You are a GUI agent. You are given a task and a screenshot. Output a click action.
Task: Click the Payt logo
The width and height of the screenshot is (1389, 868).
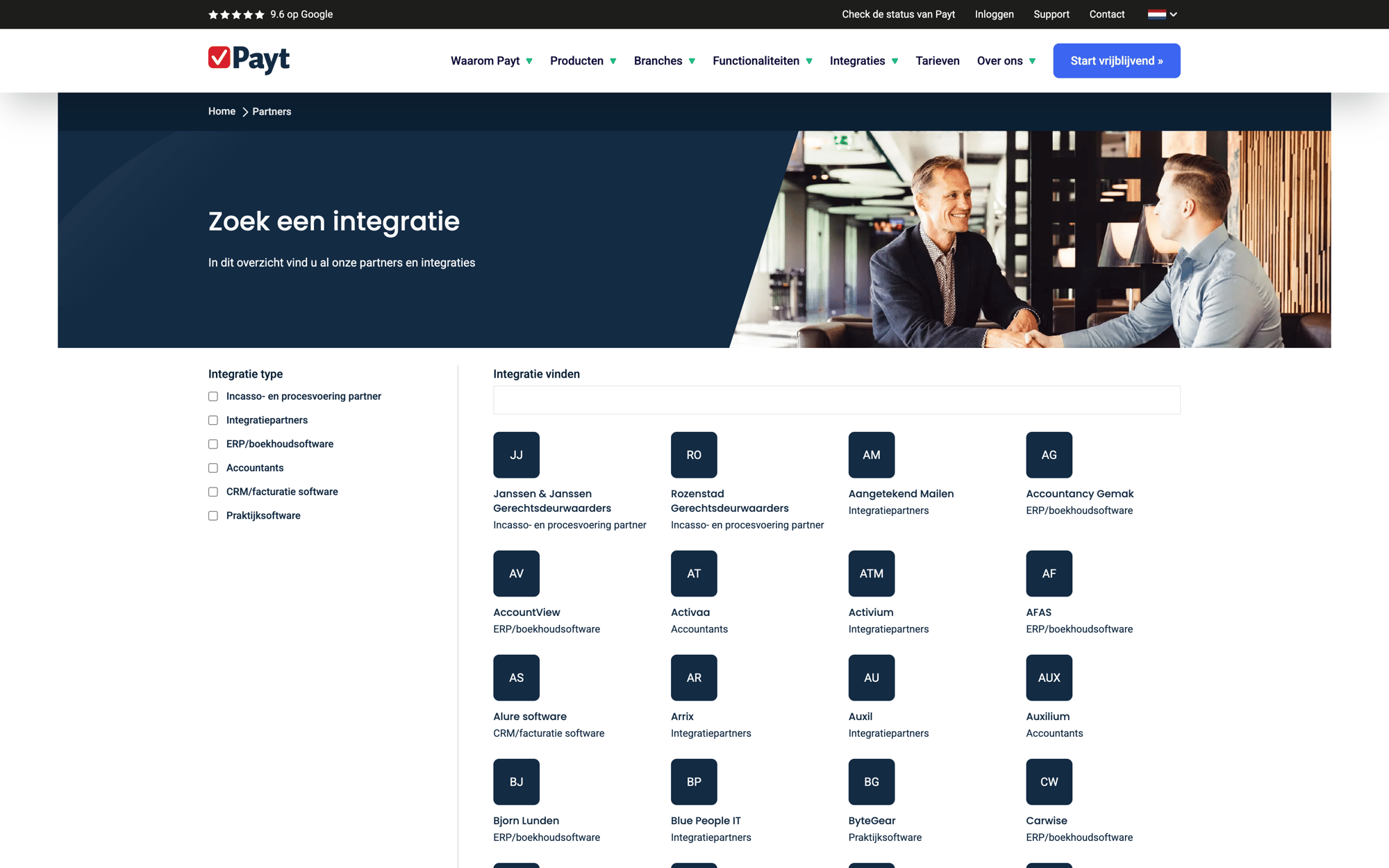[248, 60]
